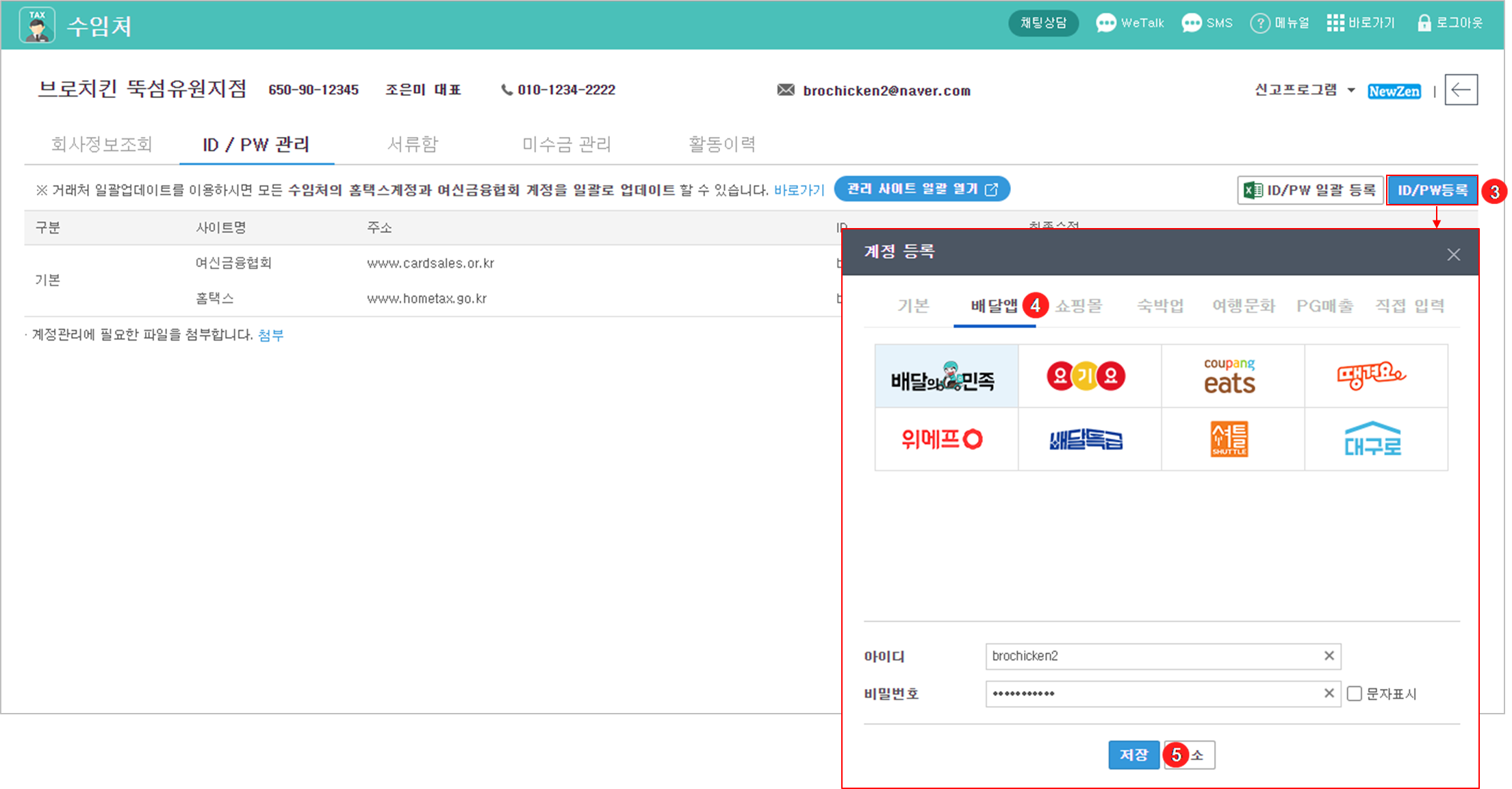Open the 첨부 attachment link
The height and width of the screenshot is (789, 1512).
point(270,335)
